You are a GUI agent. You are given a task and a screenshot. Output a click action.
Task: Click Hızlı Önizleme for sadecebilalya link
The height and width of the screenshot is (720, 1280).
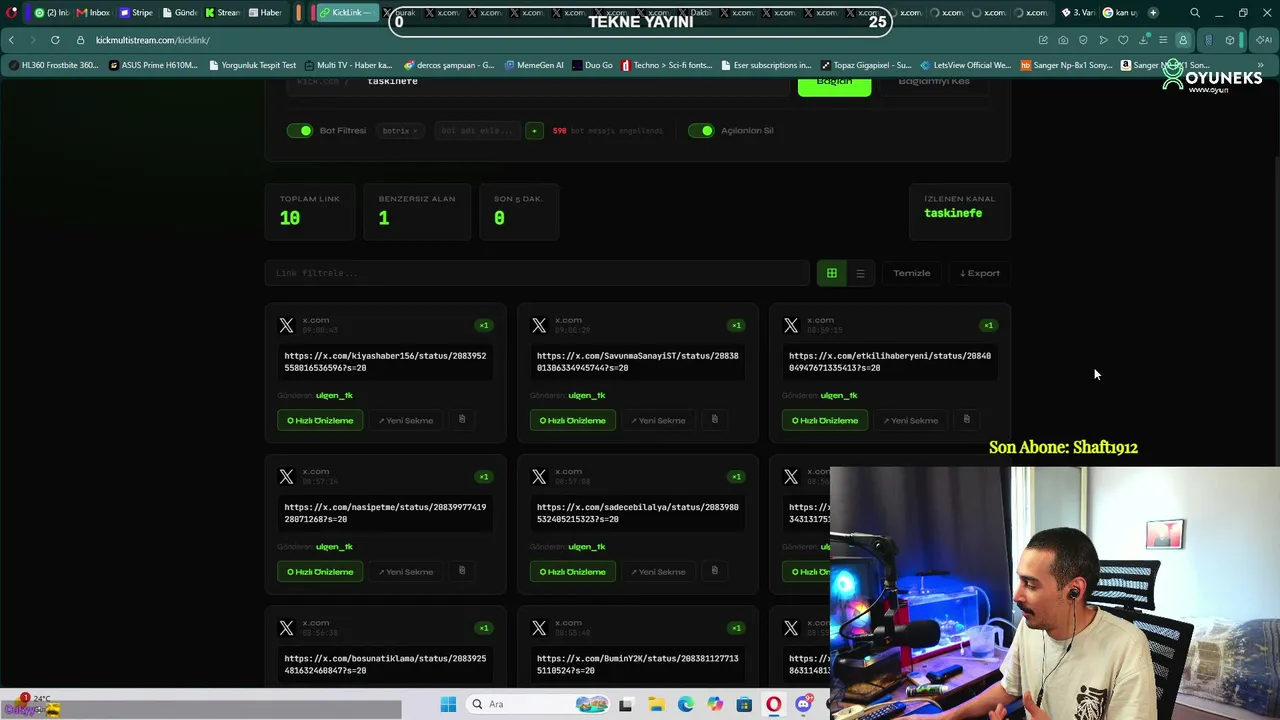[x=572, y=572]
